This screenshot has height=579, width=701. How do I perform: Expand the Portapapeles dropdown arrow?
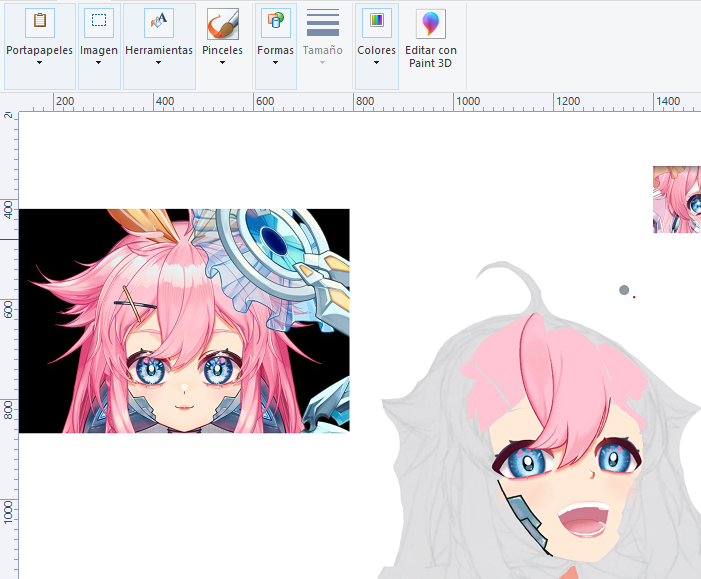click(39, 63)
